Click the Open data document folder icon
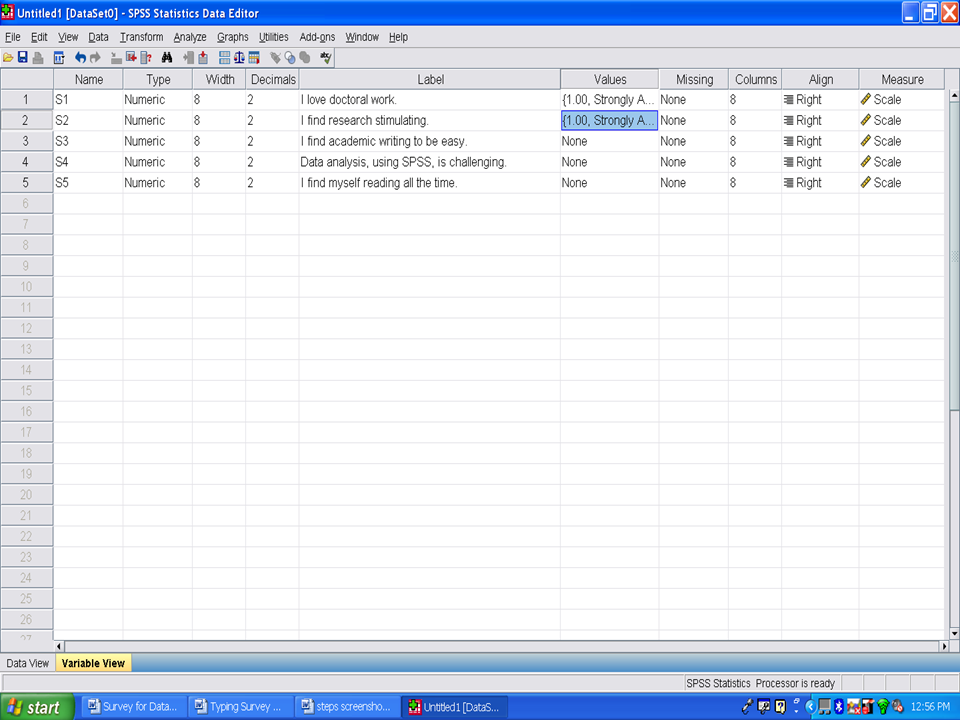The image size is (960, 720). (x=8, y=58)
